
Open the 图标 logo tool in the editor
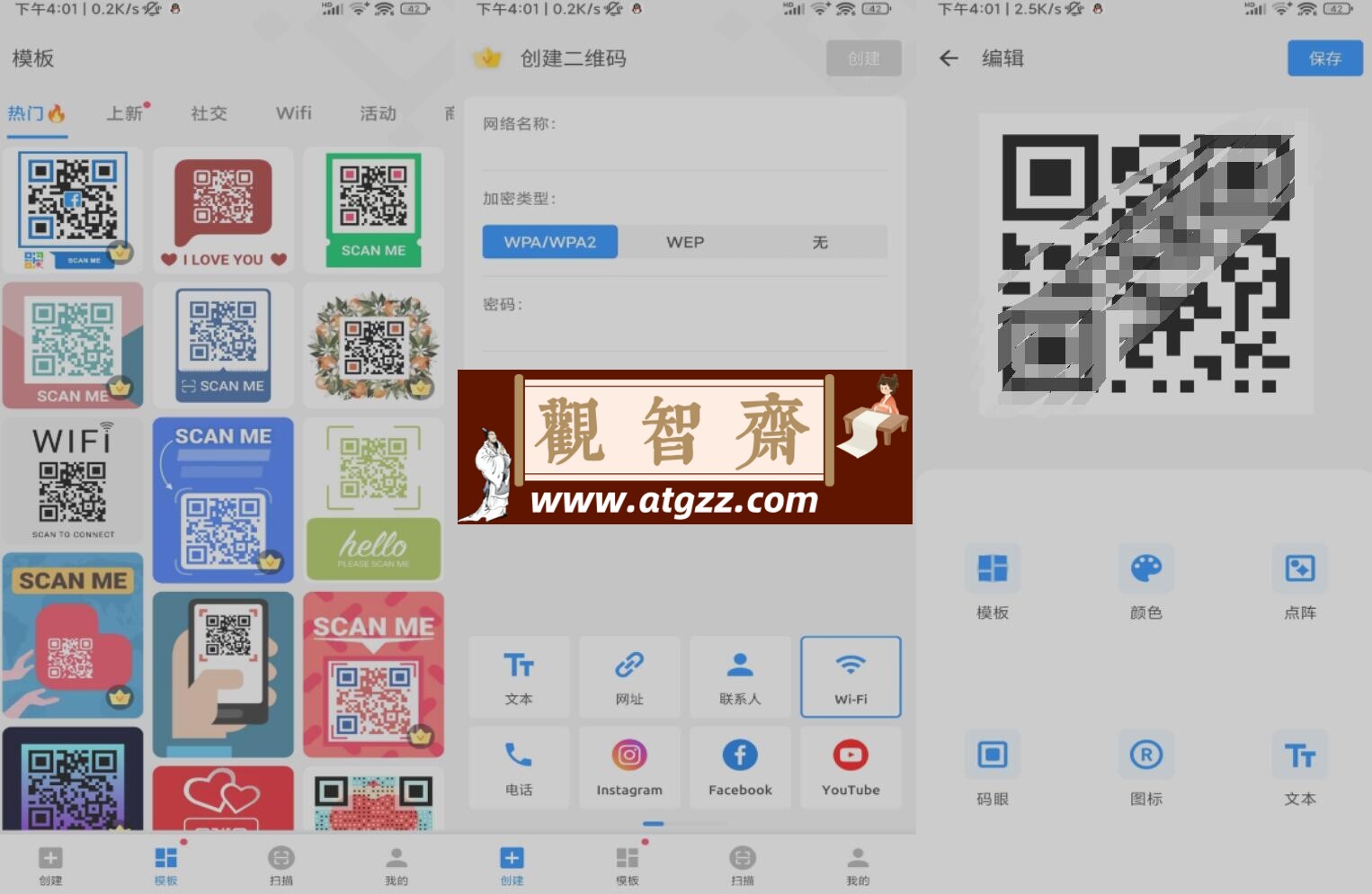click(1146, 768)
